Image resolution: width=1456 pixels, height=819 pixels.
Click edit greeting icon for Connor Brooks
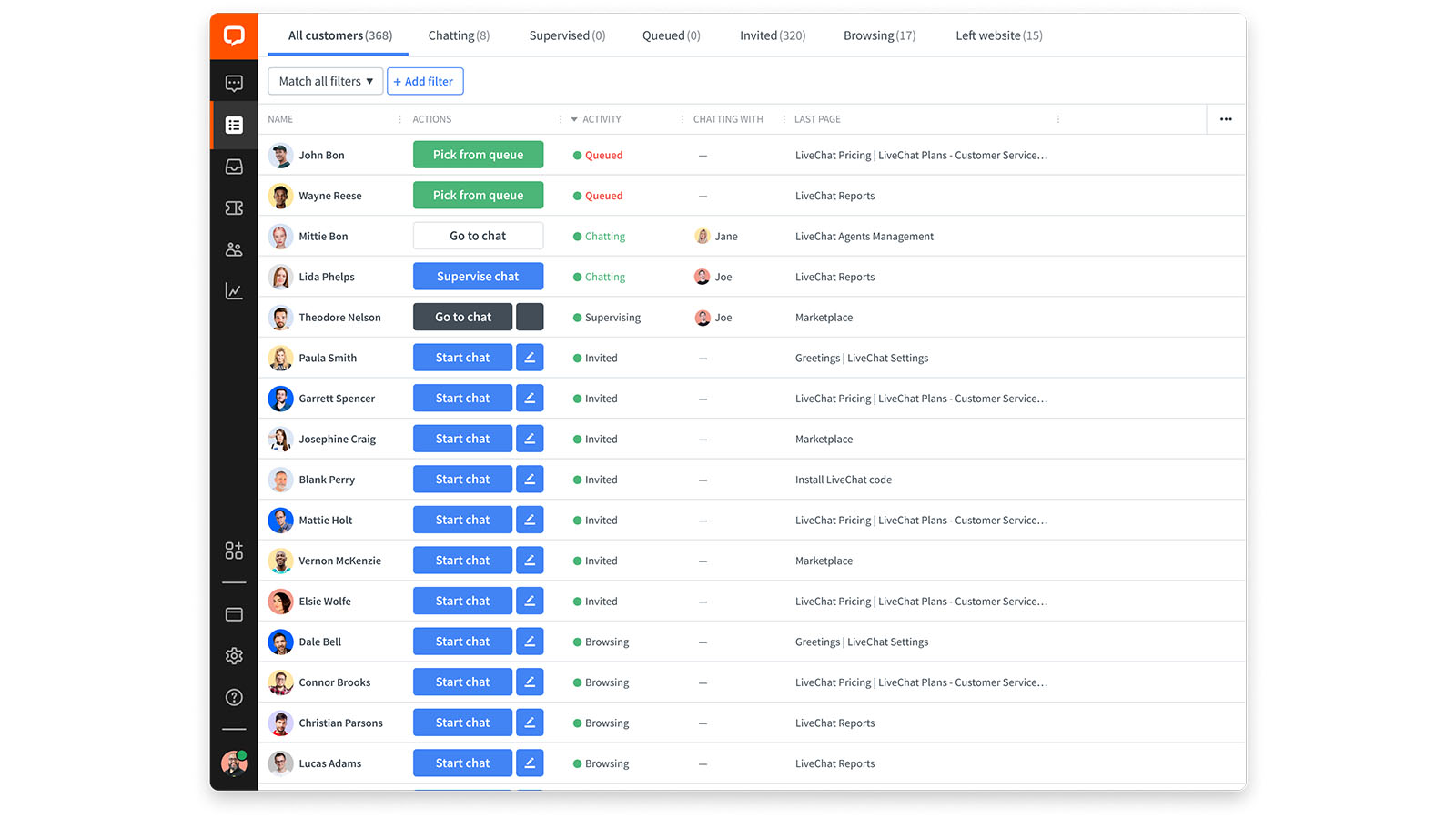530,682
